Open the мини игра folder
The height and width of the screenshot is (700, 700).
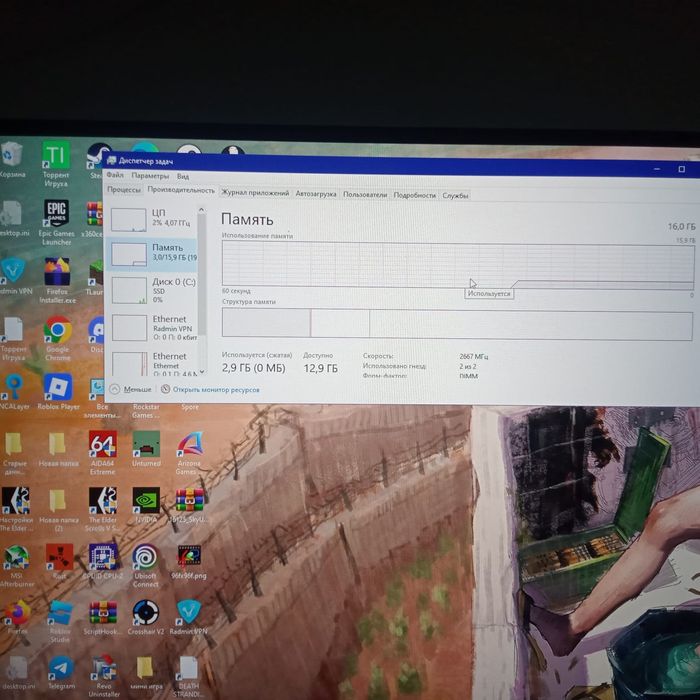click(146, 672)
